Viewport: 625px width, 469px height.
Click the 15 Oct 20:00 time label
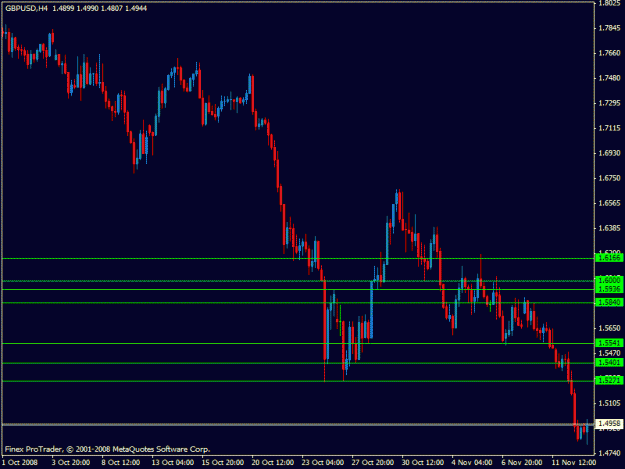click(x=223, y=462)
